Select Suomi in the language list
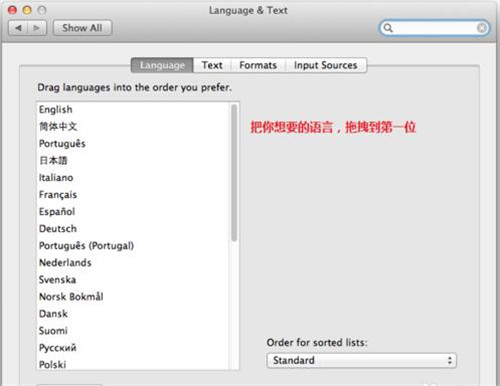 tap(133, 331)
